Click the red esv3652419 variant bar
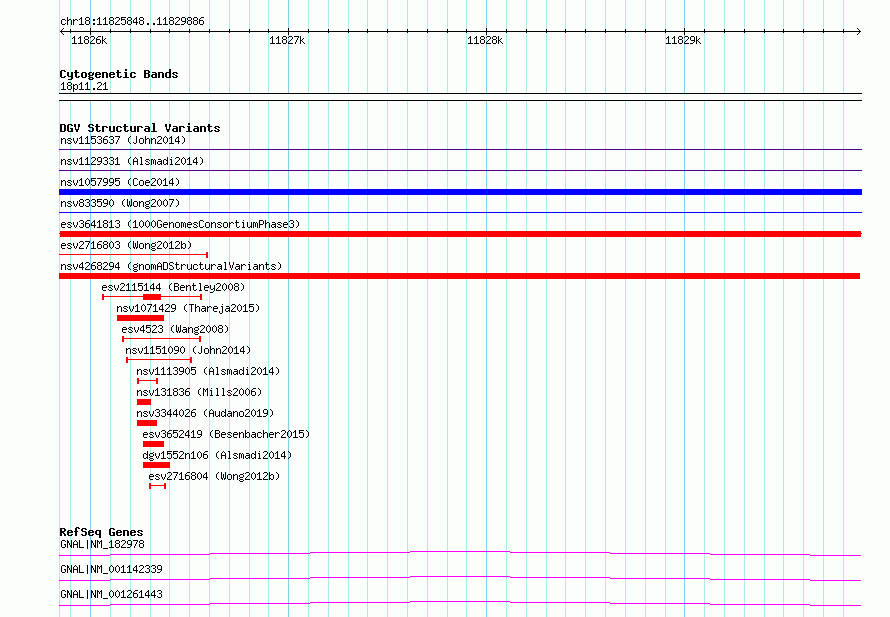The height and width of the screenshot is (617, 890). (153, 444)
